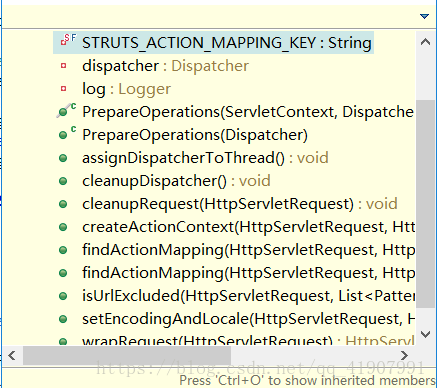Select cleanupRequest(HttpServletRequest) method
The width and height of the screenshot is (437, 388).
coord(240,204)
